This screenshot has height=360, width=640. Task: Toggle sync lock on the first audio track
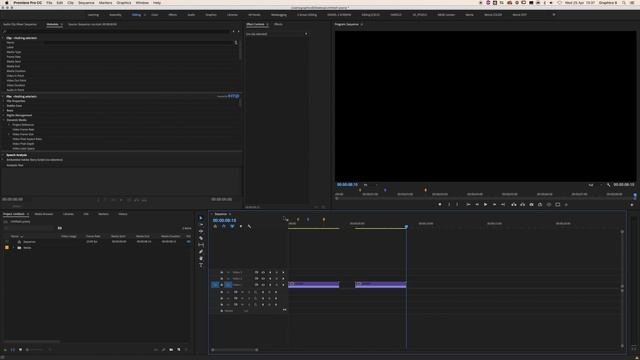click(x=236, y=292)
